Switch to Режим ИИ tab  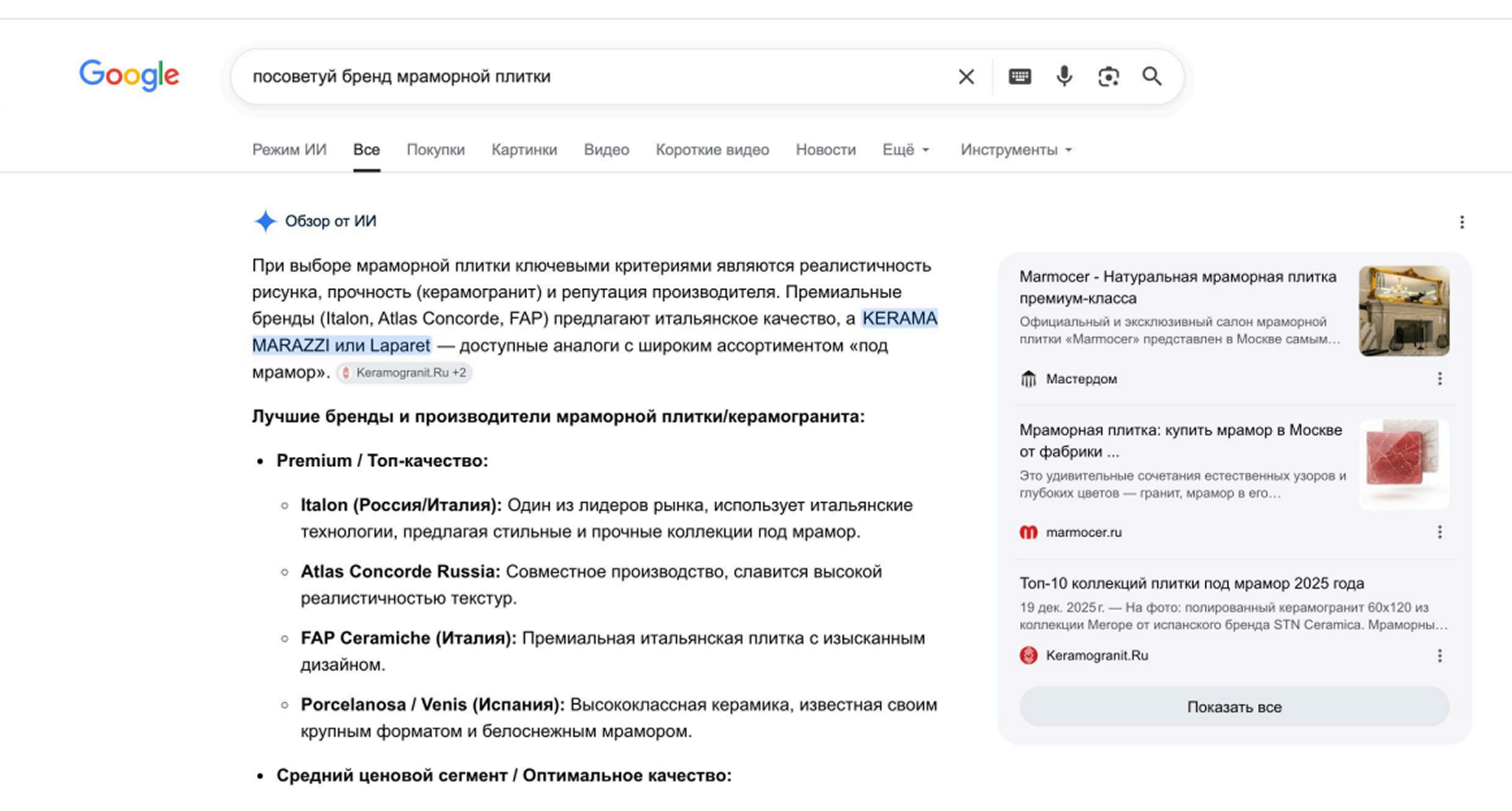point(289,150)
